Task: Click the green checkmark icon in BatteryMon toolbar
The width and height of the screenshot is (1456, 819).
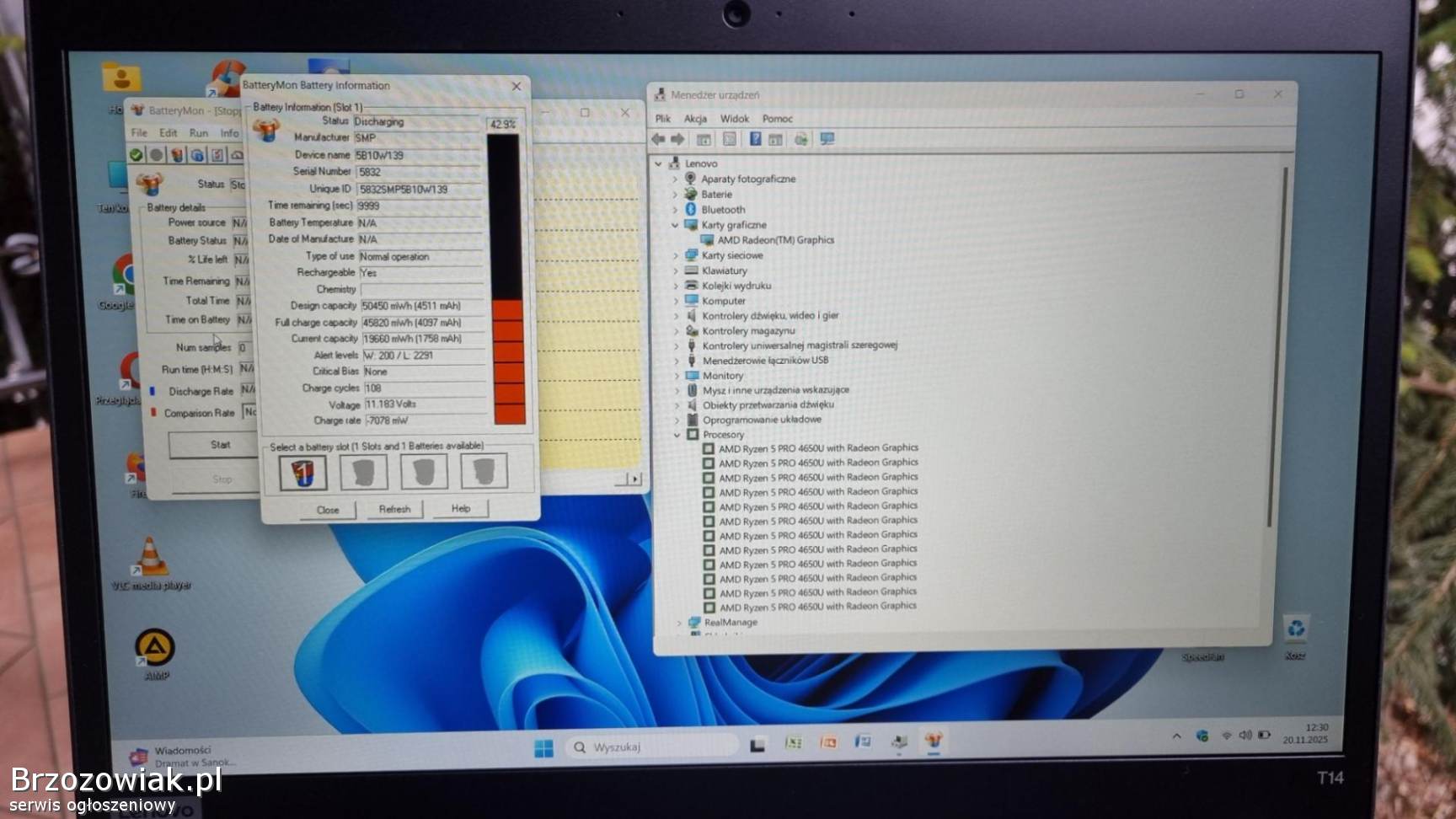Action: click(136, 155)
